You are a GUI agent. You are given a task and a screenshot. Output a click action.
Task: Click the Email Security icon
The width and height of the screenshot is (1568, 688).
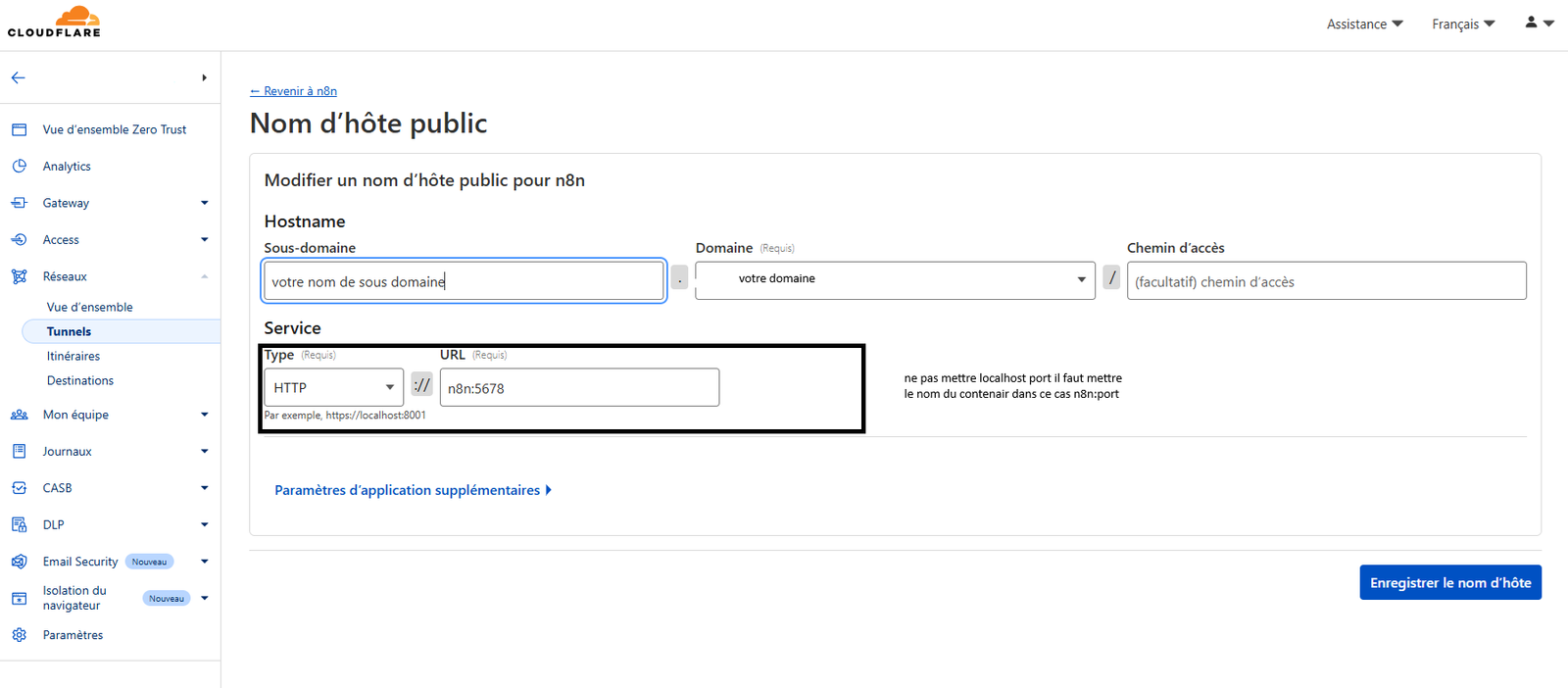tap(20, 562)
